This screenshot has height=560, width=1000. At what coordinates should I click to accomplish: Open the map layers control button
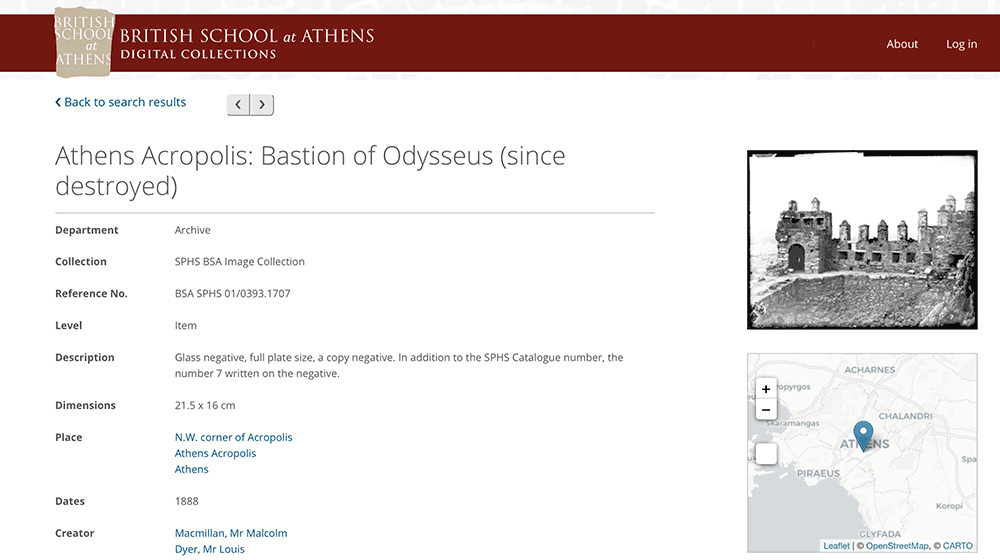click(x=766, y=454)
